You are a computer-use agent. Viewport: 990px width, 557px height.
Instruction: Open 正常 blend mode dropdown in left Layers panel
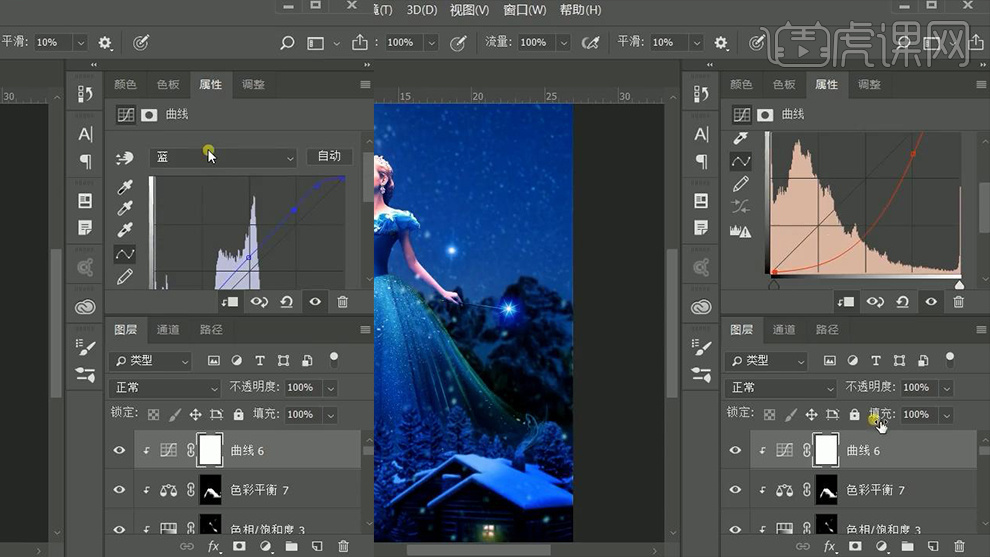click(x=166, y=387)
